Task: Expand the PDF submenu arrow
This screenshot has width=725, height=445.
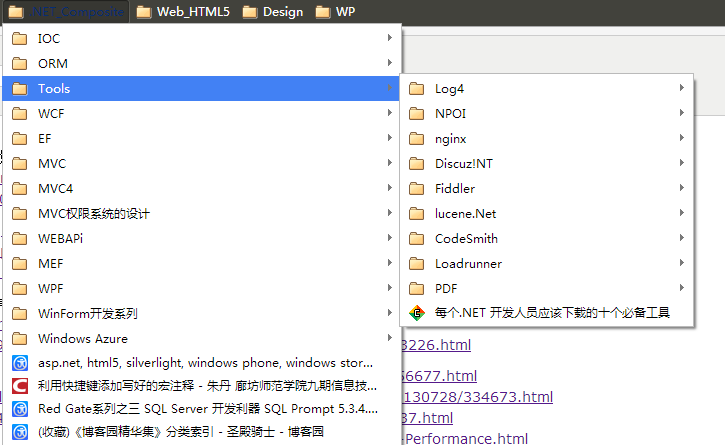Action: 682,287
